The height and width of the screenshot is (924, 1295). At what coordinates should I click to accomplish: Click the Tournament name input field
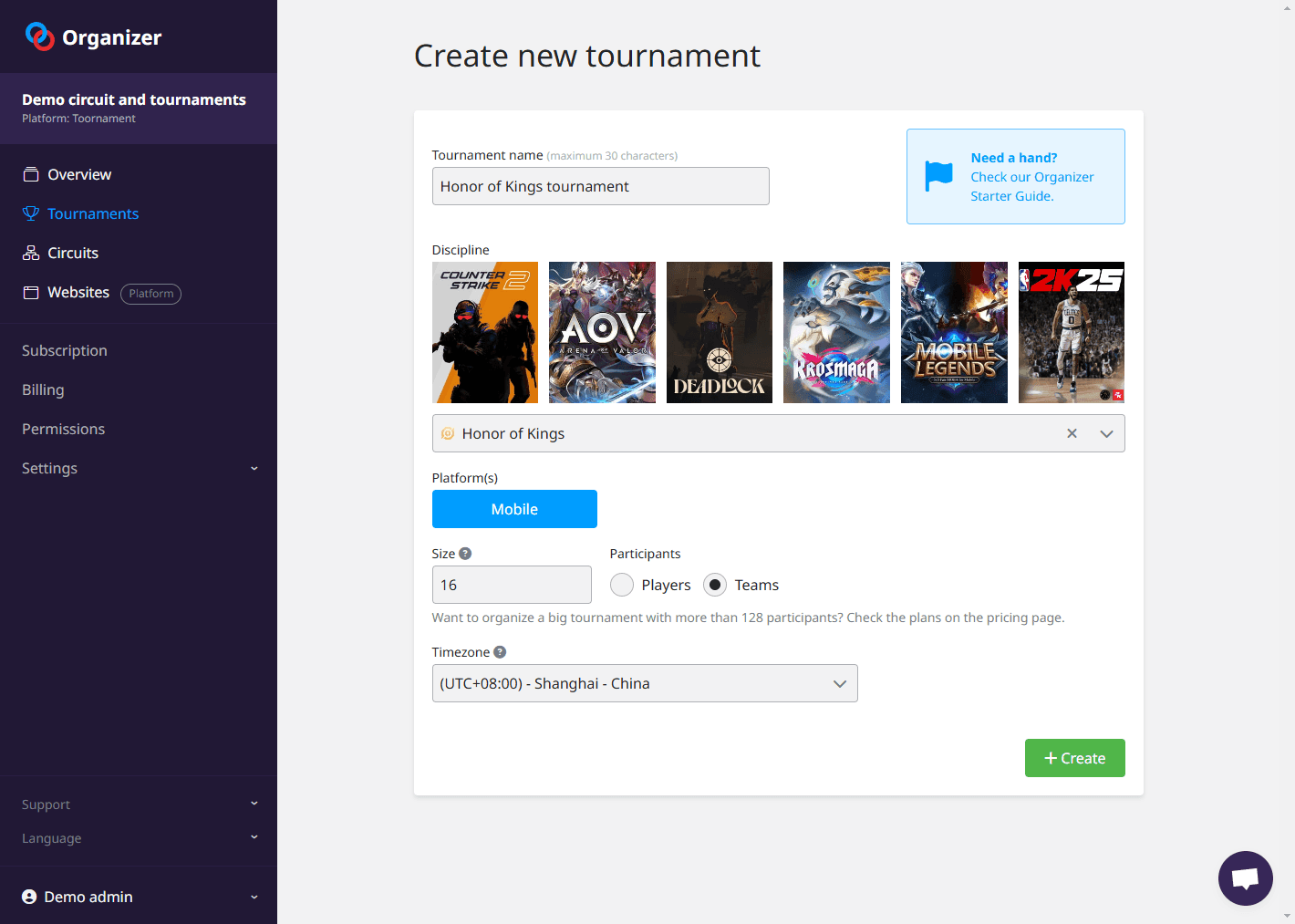pos(600,186)
